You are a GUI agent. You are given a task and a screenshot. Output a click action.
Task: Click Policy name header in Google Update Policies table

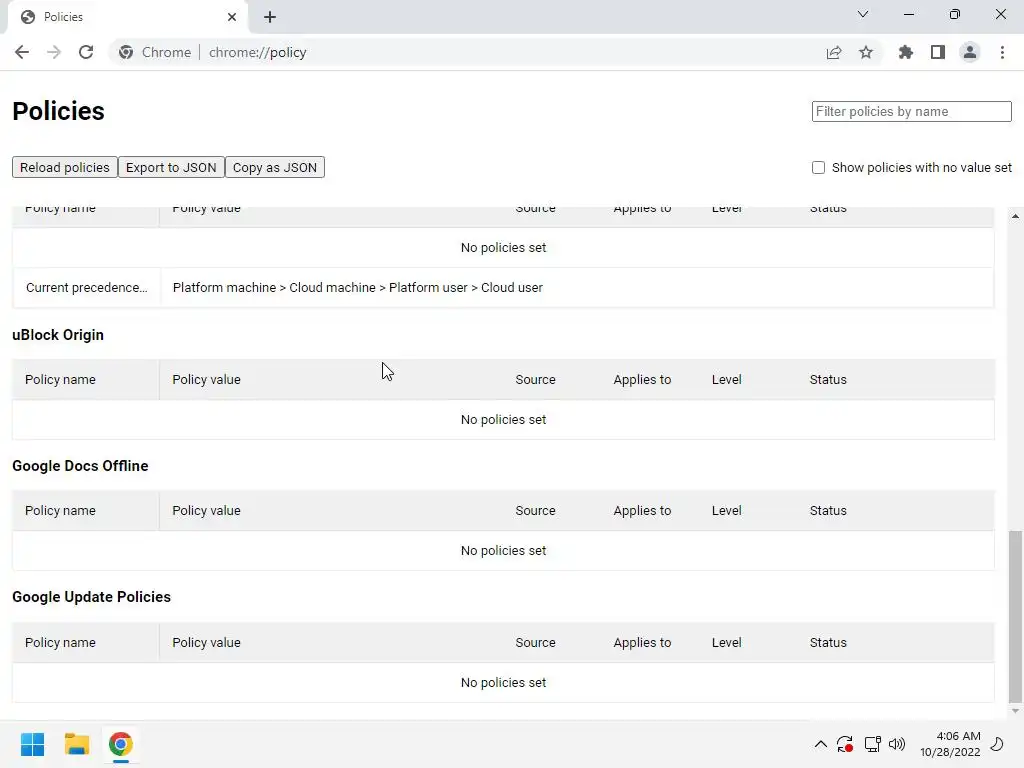pos(60,643)
